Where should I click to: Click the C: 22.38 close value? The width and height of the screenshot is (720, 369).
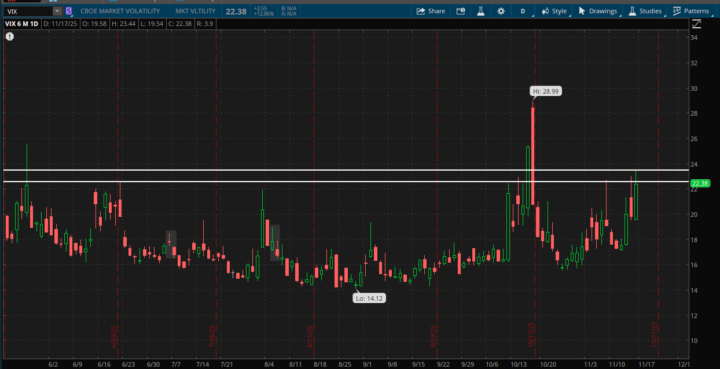point(181,24)
